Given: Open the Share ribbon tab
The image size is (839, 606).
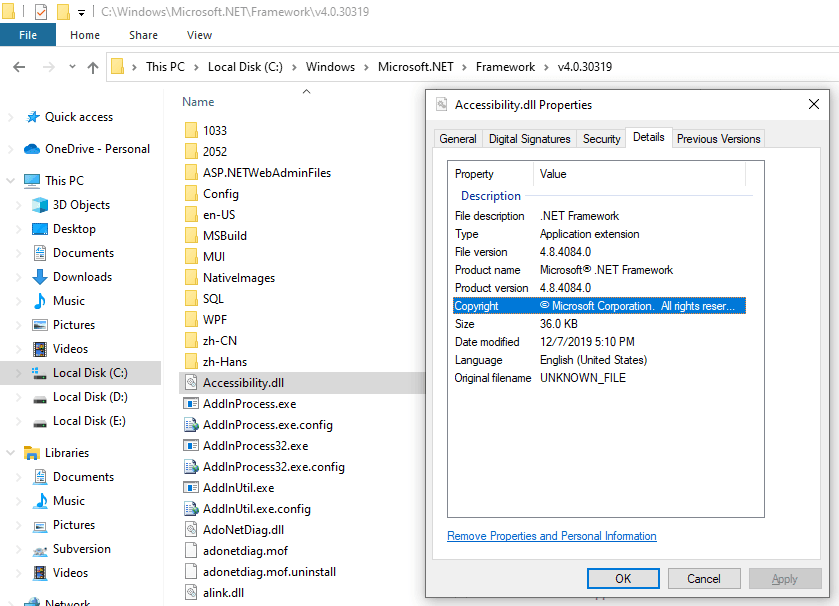Looking at the screenshot, I should point(143,35).
